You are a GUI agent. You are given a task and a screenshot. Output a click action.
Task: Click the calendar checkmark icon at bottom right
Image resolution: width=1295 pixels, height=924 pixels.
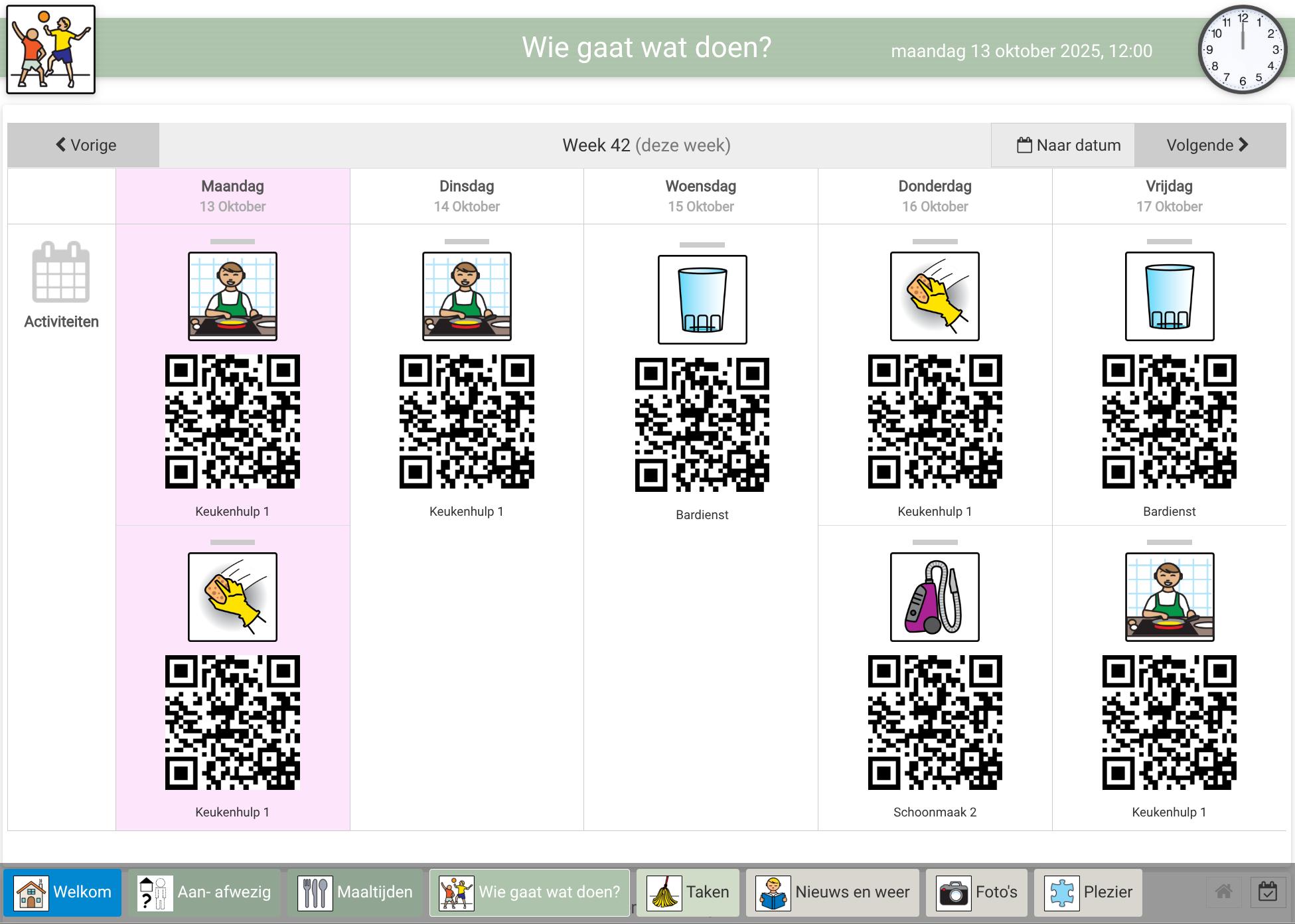(x=1267, y=891)
